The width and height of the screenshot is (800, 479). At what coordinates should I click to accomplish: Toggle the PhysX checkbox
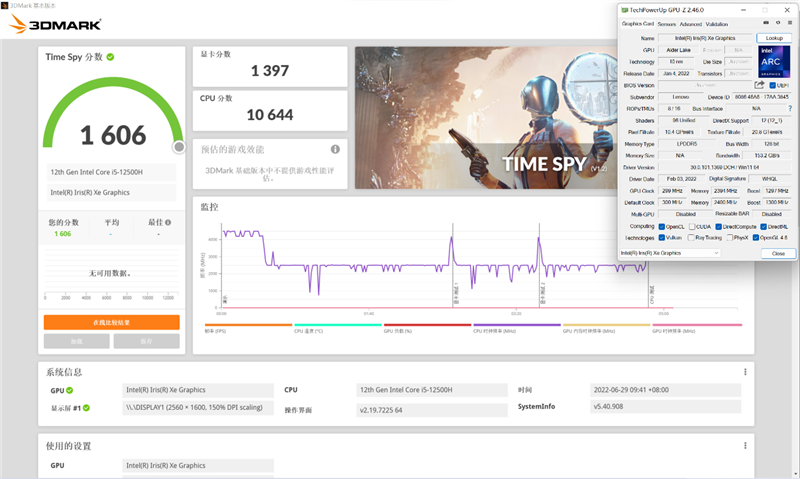tap(730, 238)
